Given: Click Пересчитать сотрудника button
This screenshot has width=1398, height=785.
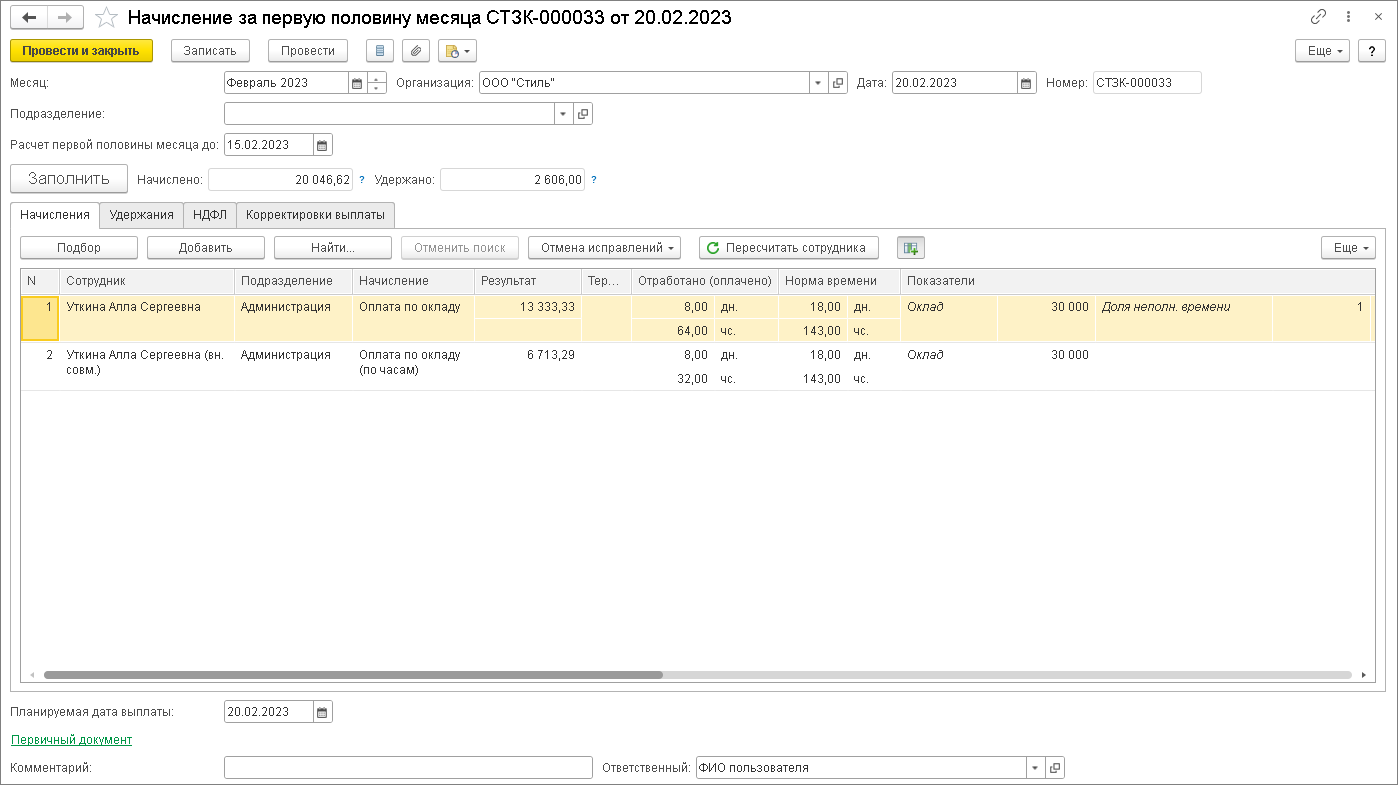Looking at the screenshot, I should click(789, 248).
